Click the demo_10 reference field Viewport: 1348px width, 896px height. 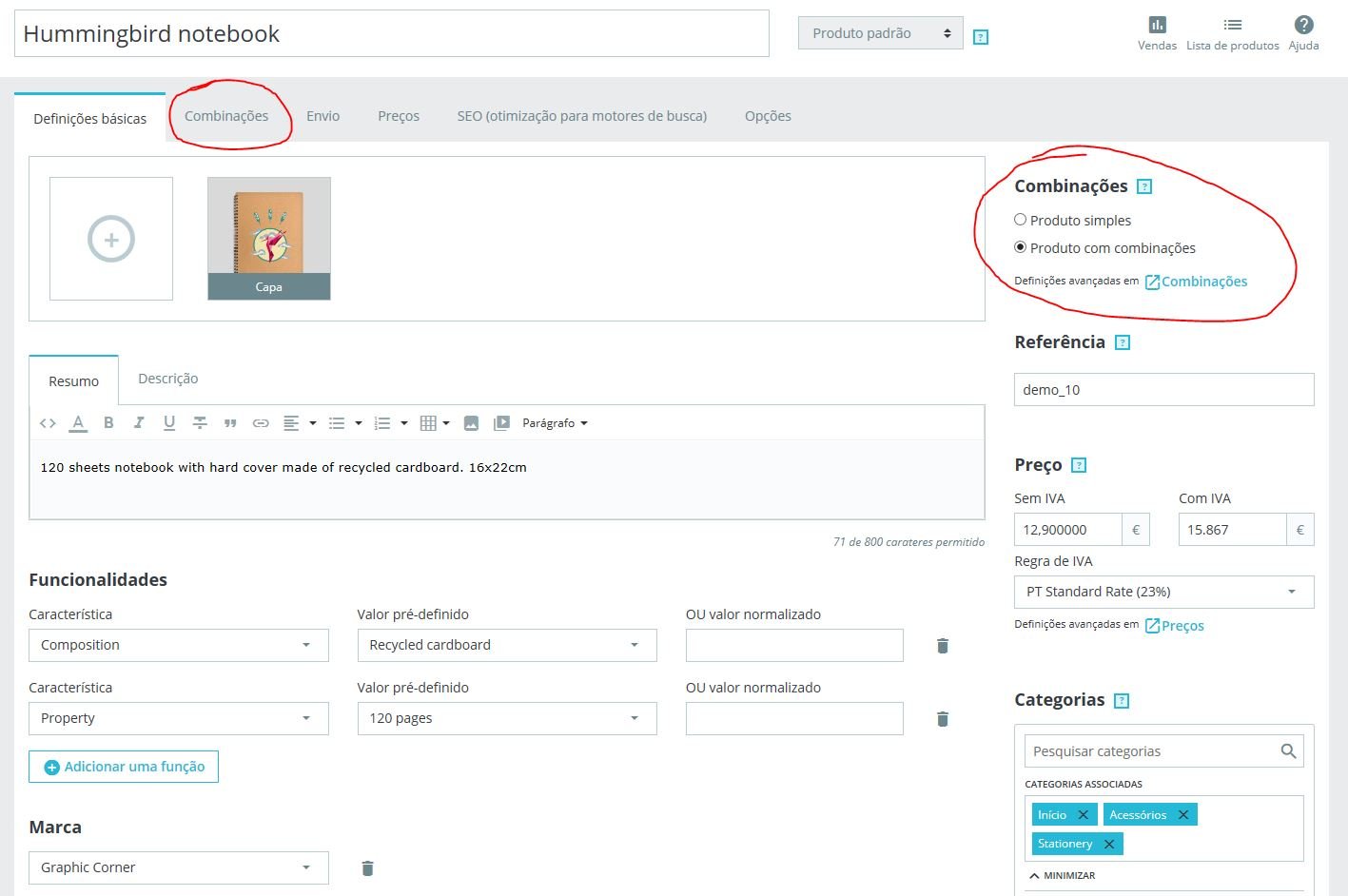point(1164,390)
